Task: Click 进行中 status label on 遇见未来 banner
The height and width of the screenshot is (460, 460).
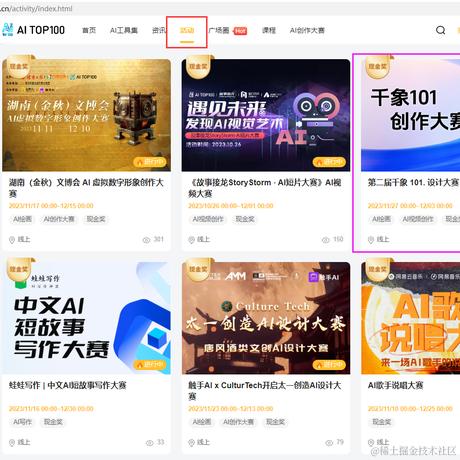Action: point(329,162)
